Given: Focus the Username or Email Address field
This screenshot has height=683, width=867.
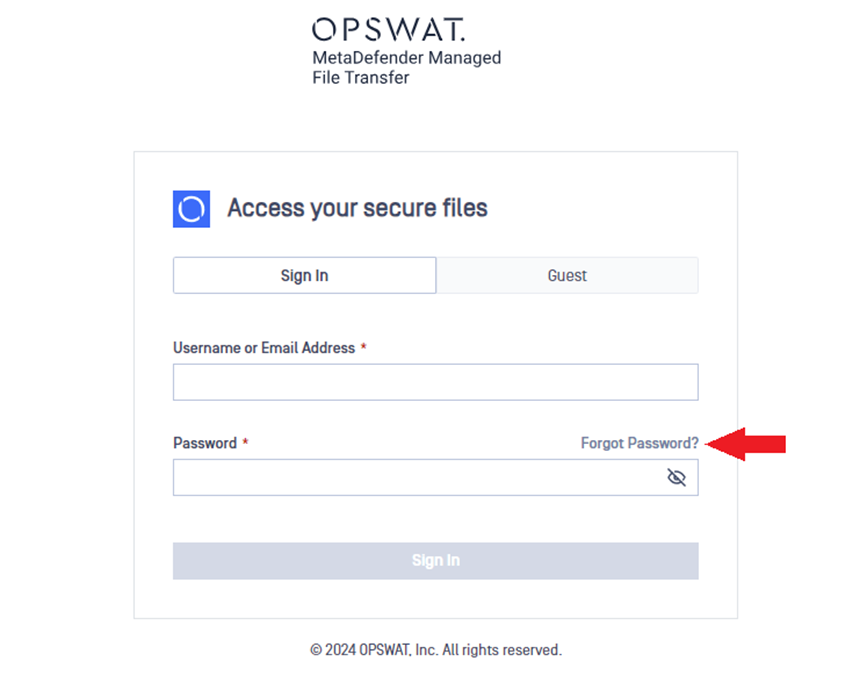Looking at the screenshot, I should [436, 382].
